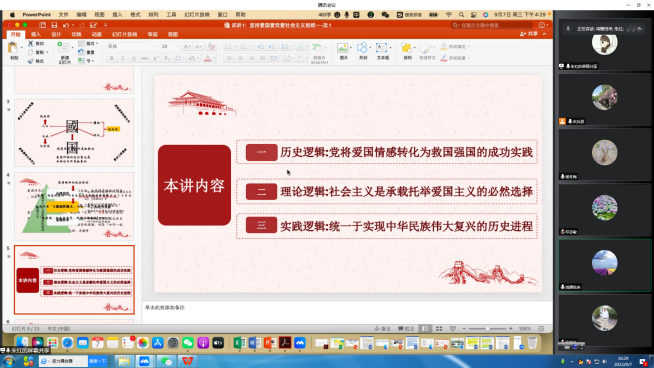654x368 pixels.
Task: Open the Transitions ribbon tab
Action: [x=76, y=34]
